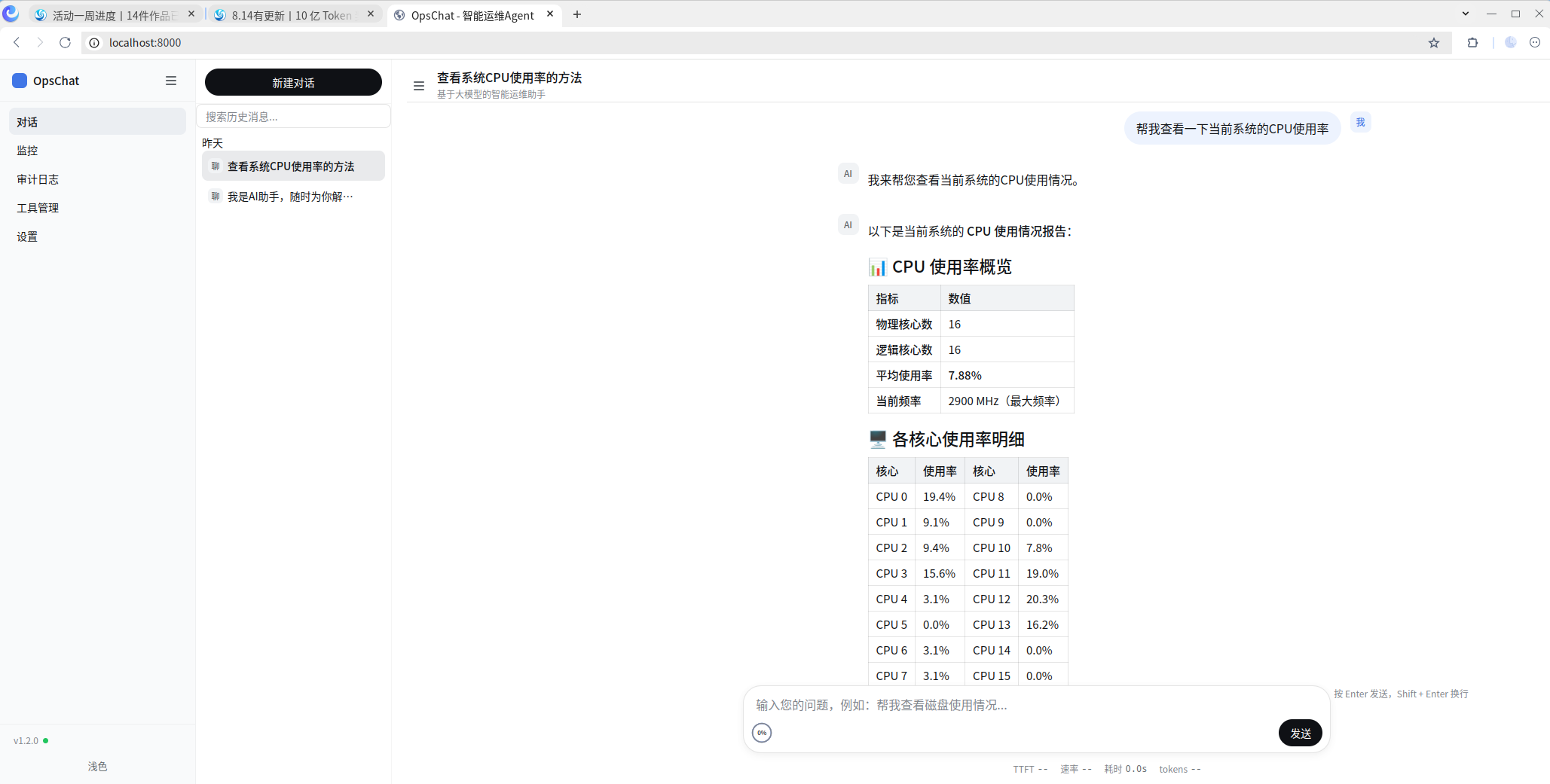Open the 对话 menu item
The image size is (1550, 784).
pyautogui.click(x=97, y=122)
